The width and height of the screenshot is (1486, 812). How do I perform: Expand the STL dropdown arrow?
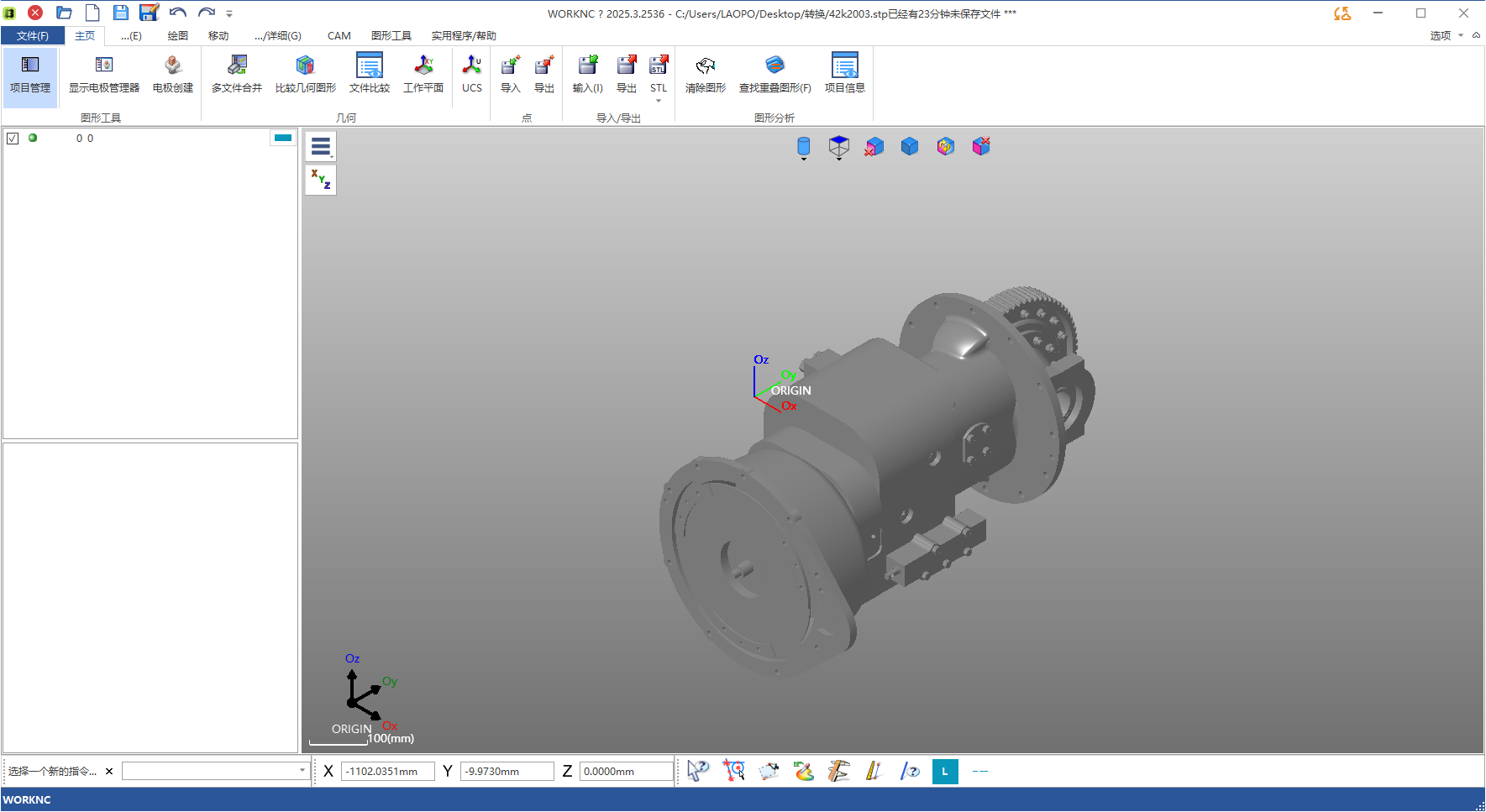pos(659,101)
